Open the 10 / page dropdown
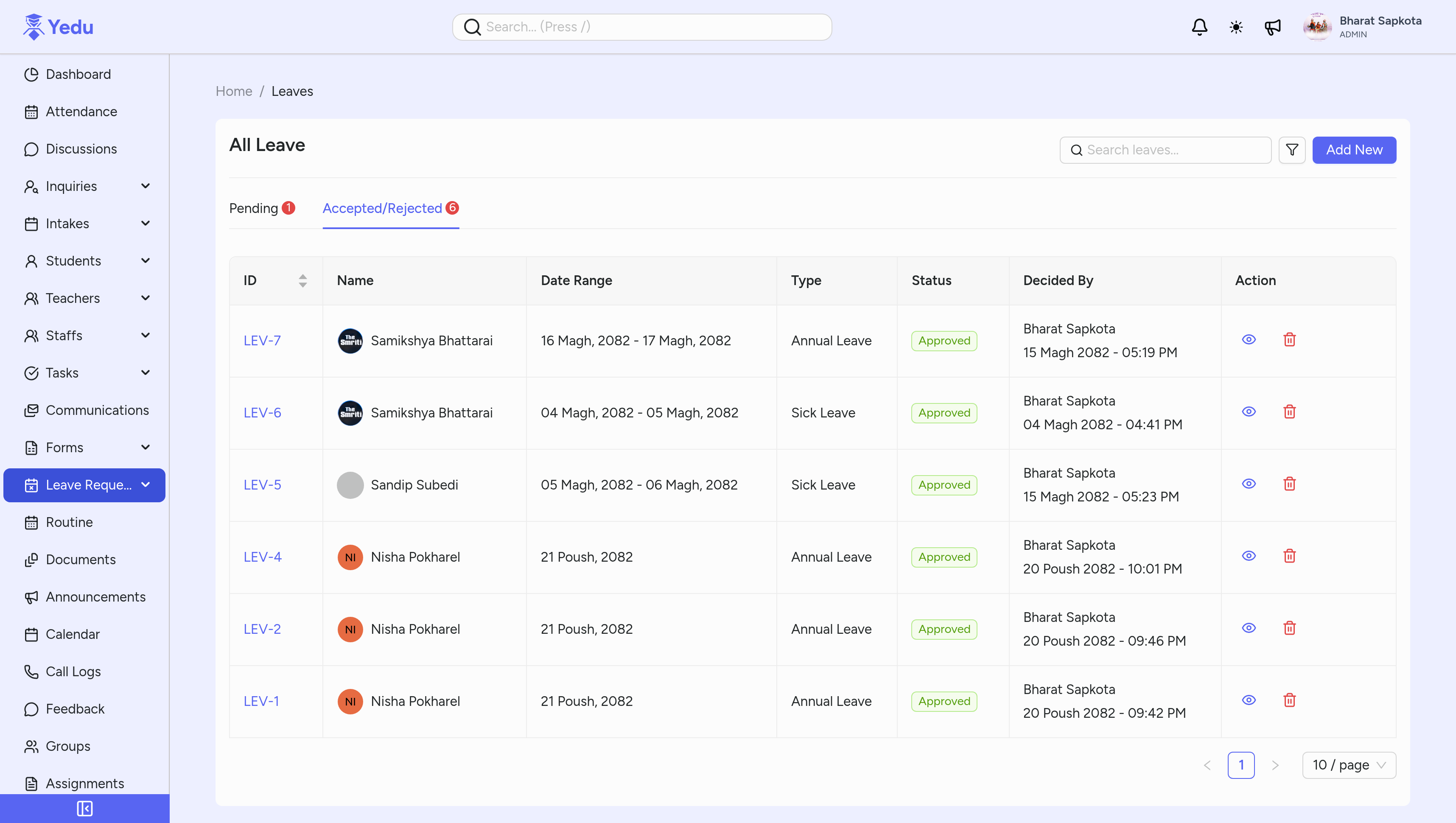1456x823 pixels. click(1349, 765)
